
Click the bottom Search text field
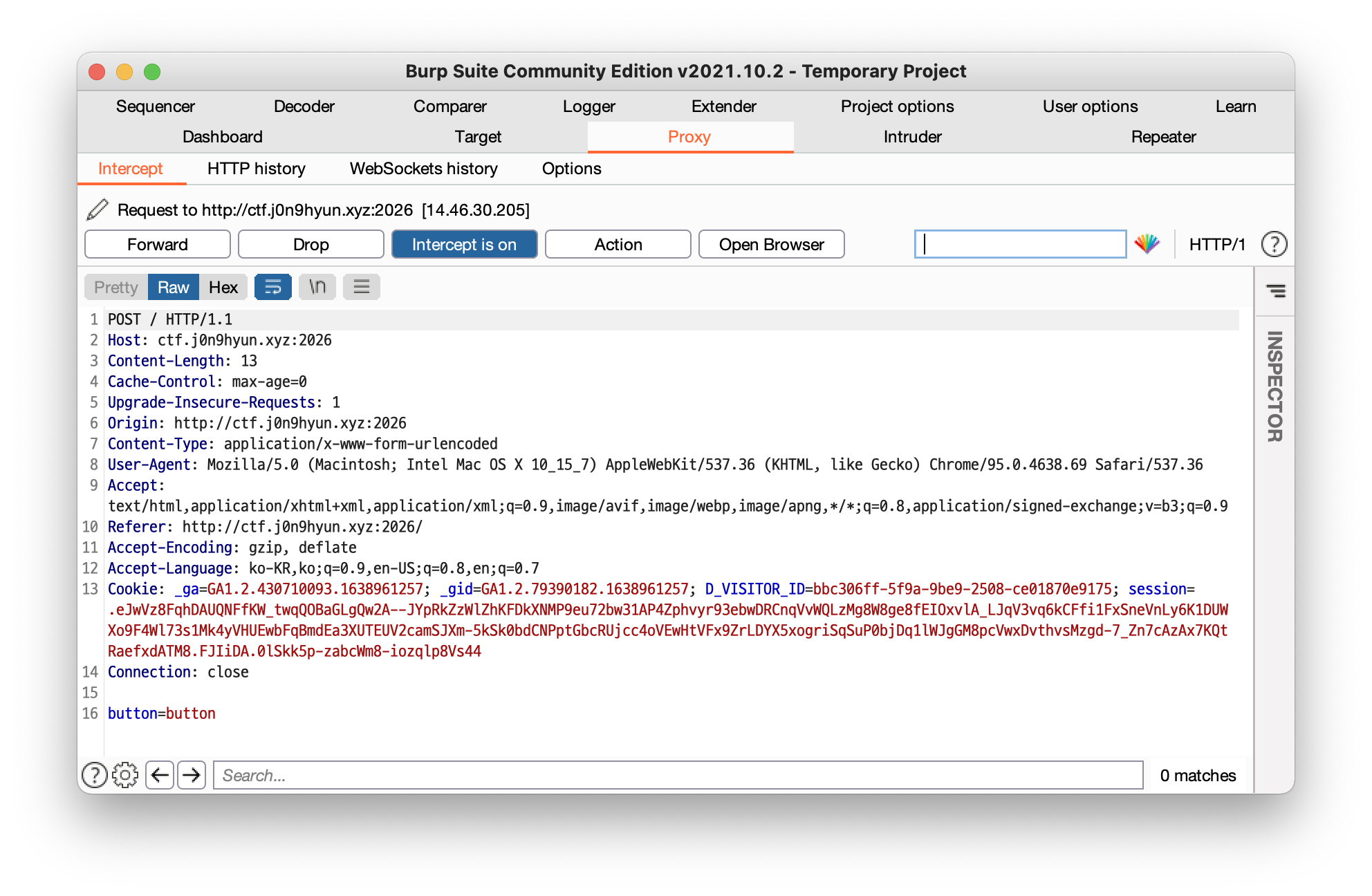point(678,775)
